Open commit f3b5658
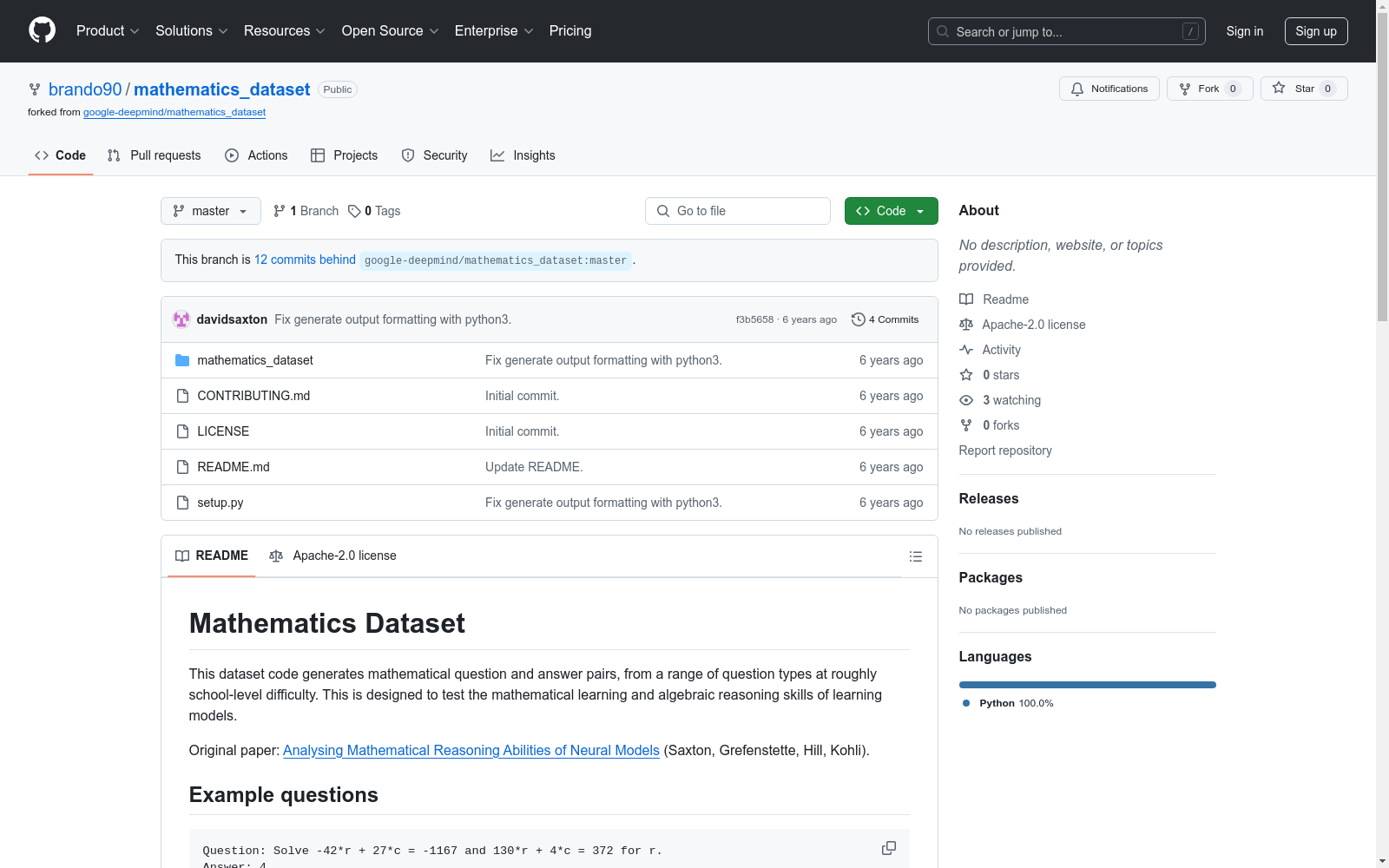1389x868 pixels. (x=754, y=319)
